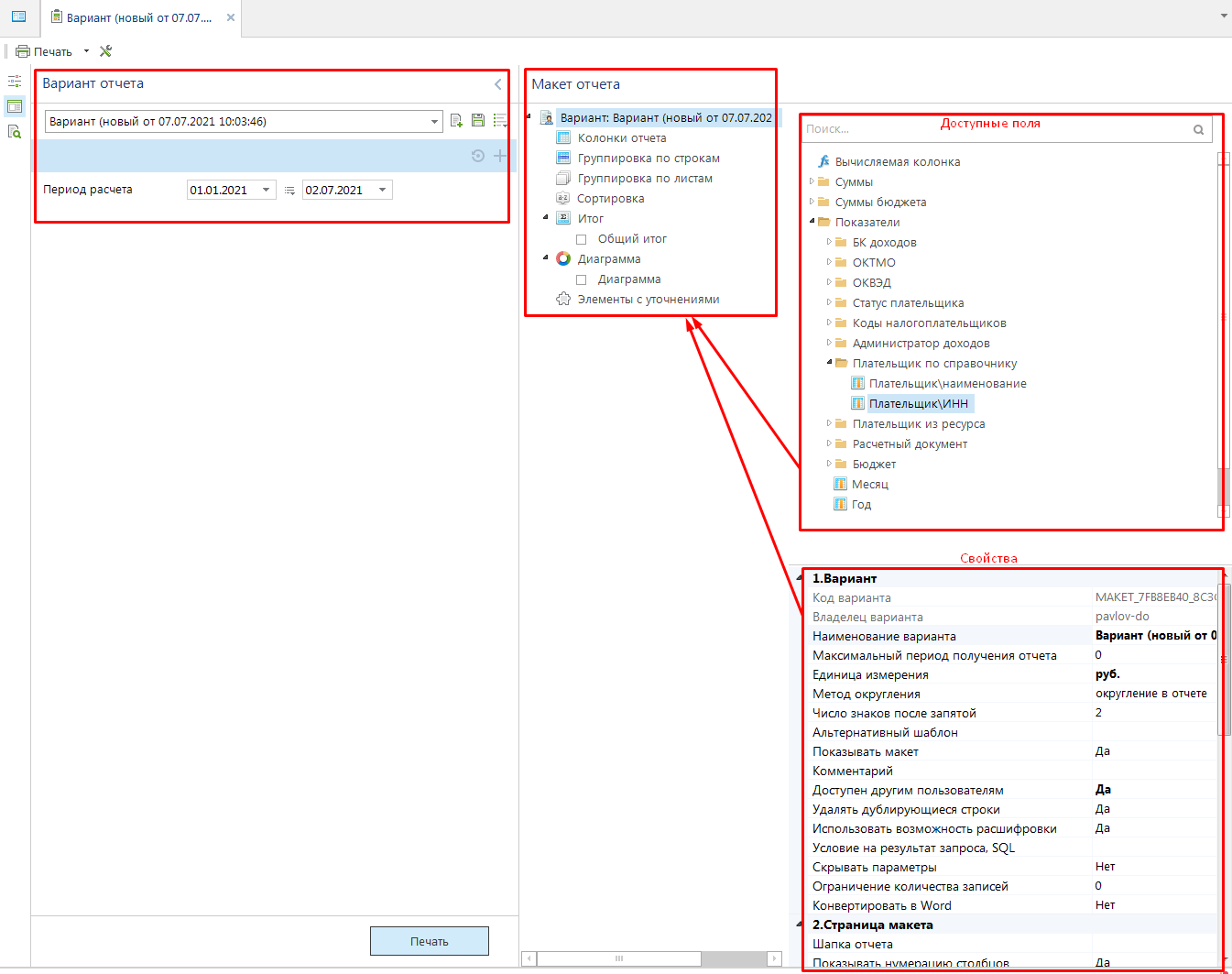Select the Вариант root node in layout tree
The width and height of the screenshot is (1232, 974).
(x=666, y=117)
